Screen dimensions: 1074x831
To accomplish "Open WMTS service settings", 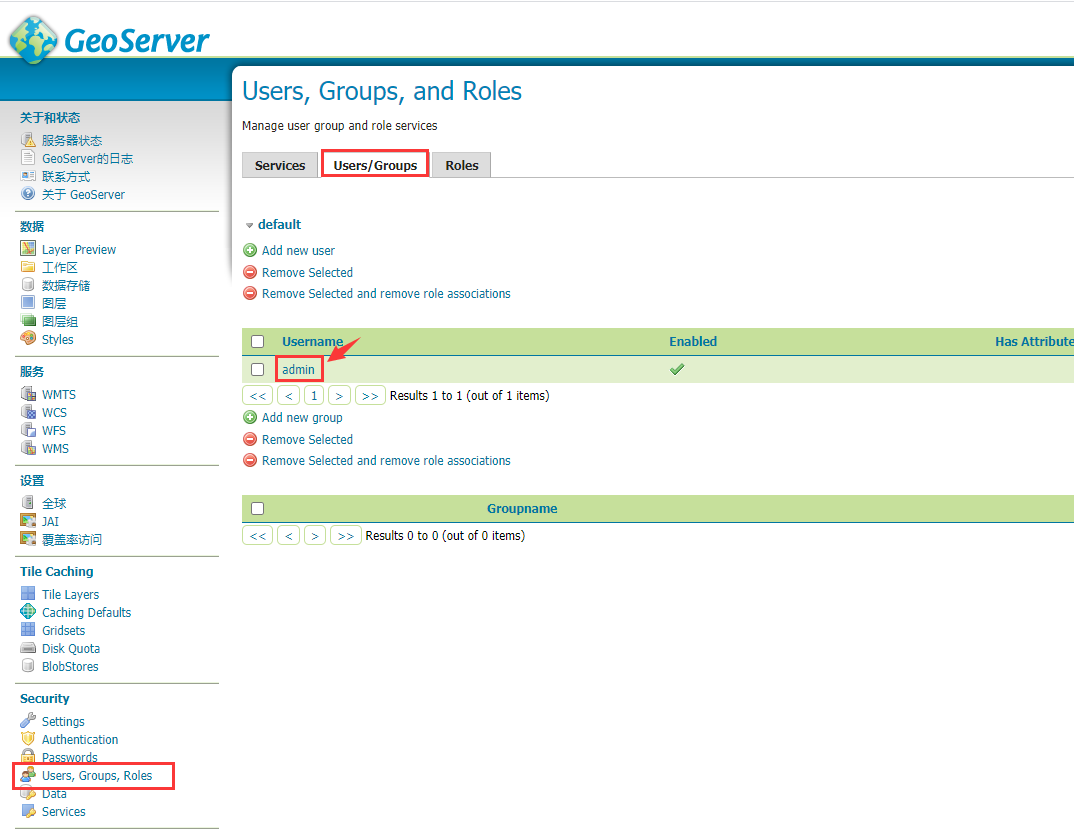I will click(60, 394).
